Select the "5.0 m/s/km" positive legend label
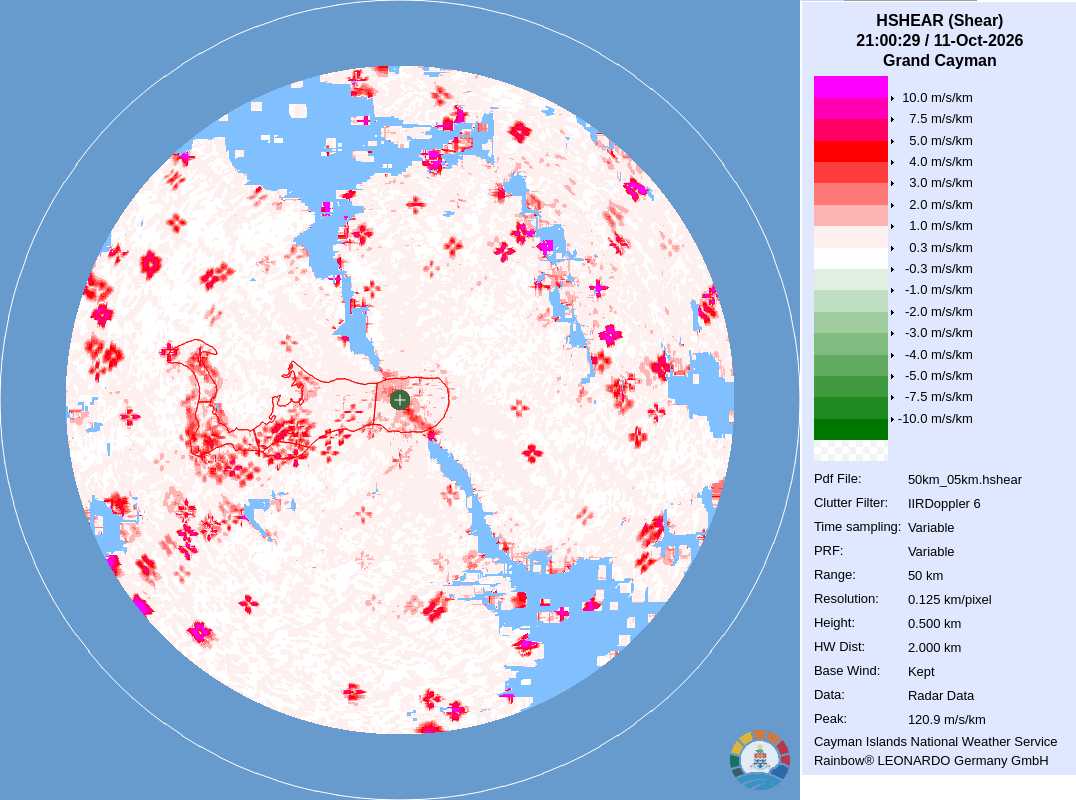Image resolution: width=1076 pixels, height=800 pixels. [940, 141]
